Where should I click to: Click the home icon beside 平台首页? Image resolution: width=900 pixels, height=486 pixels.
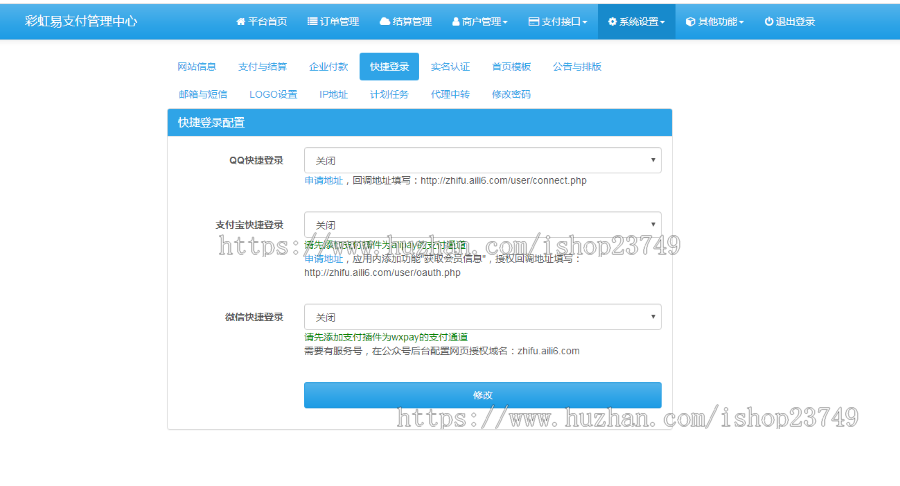[240, 22]
